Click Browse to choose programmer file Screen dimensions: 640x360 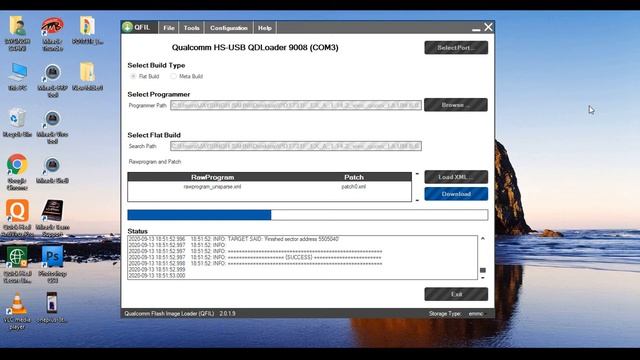click(x=456, y=105)
